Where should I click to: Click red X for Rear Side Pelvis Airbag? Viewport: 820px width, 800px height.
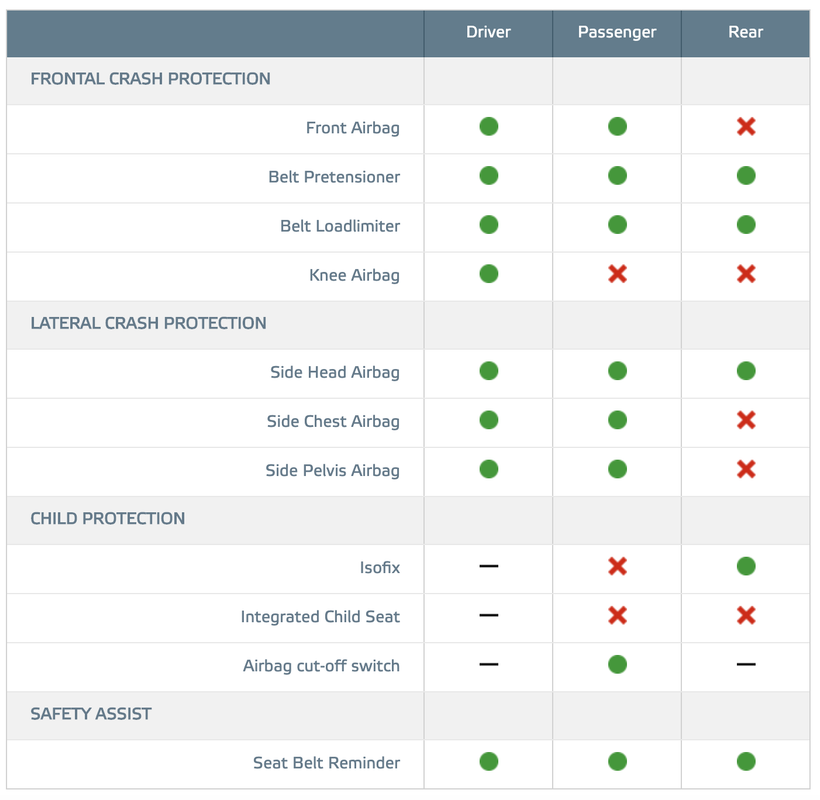pos(746,469)
